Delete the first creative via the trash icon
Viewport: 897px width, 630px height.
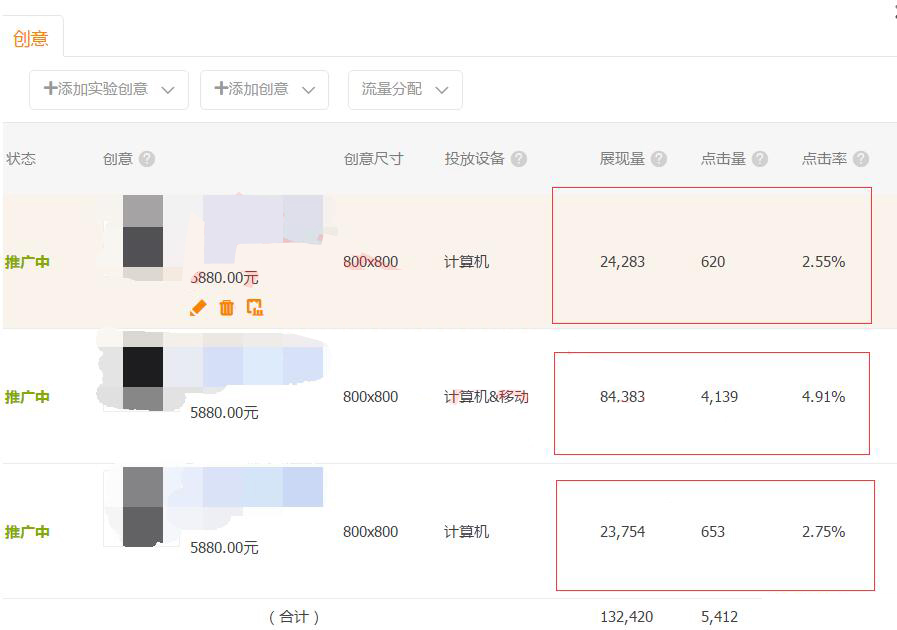pos(227,308)
